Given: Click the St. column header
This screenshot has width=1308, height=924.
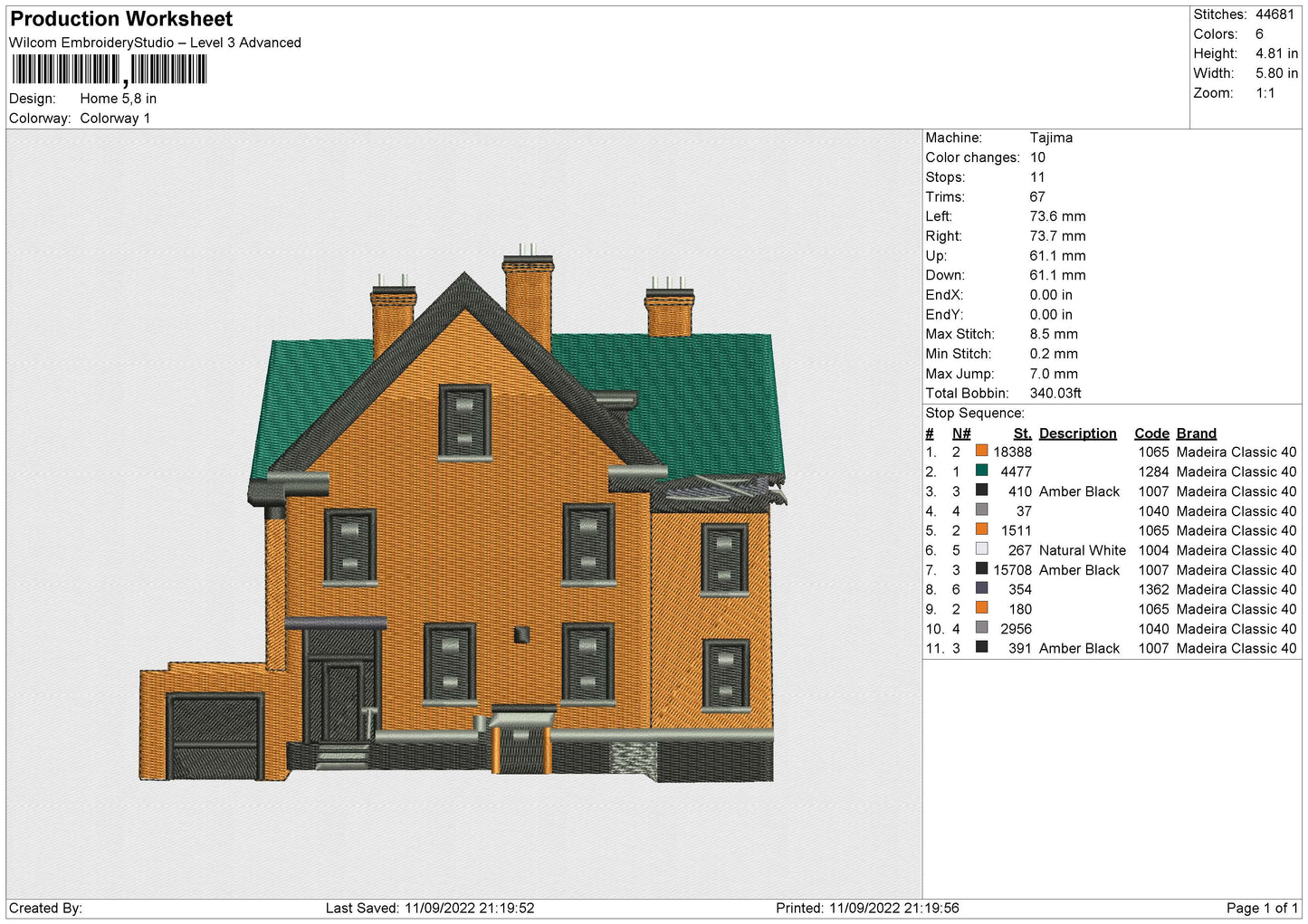Looking at the screenshot, I should pos(1022,433).
